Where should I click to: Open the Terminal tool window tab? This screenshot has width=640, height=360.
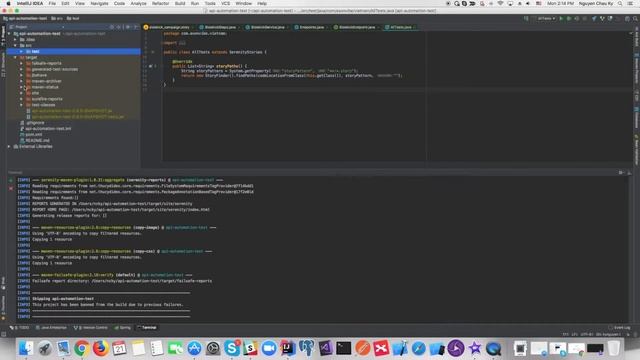coord(147,328)
